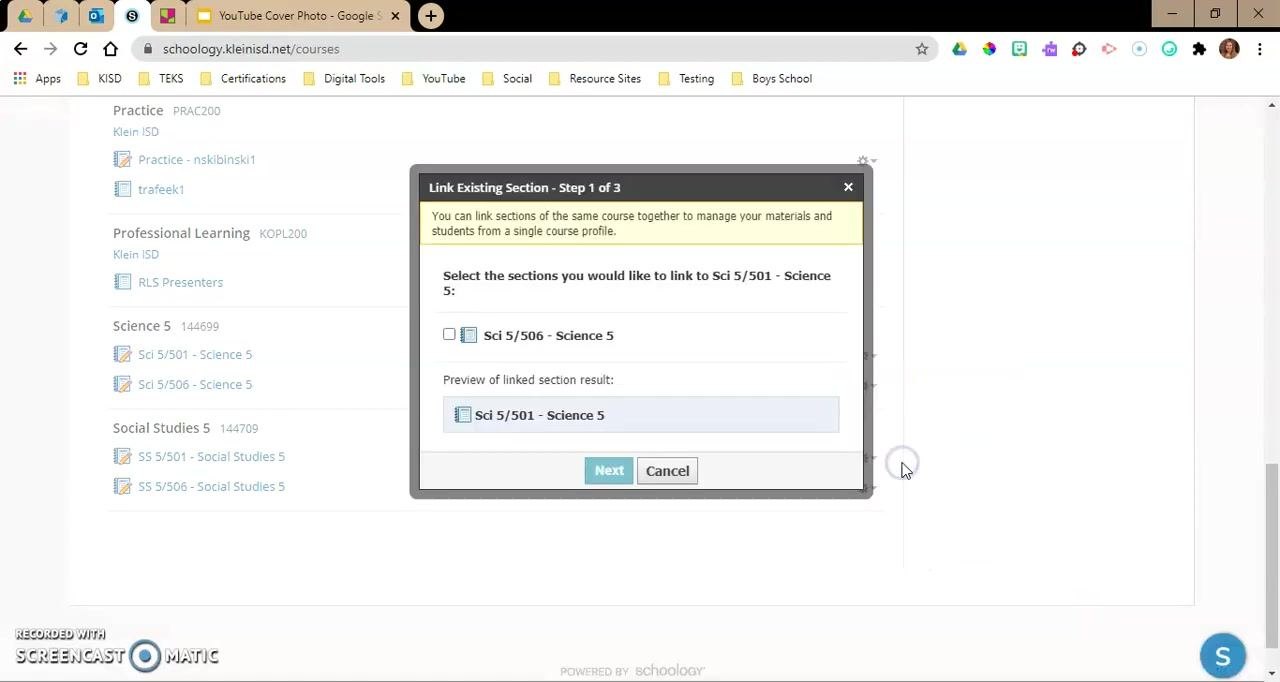Open the Digital Tools bookmarks folder
Screen dimensions: 1280x682
tap(344, 78)
